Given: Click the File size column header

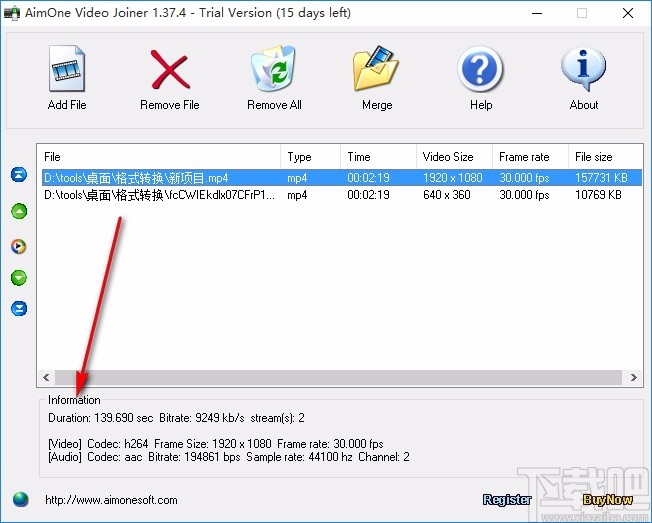Looking at the screenshot, I should [605, 157].
